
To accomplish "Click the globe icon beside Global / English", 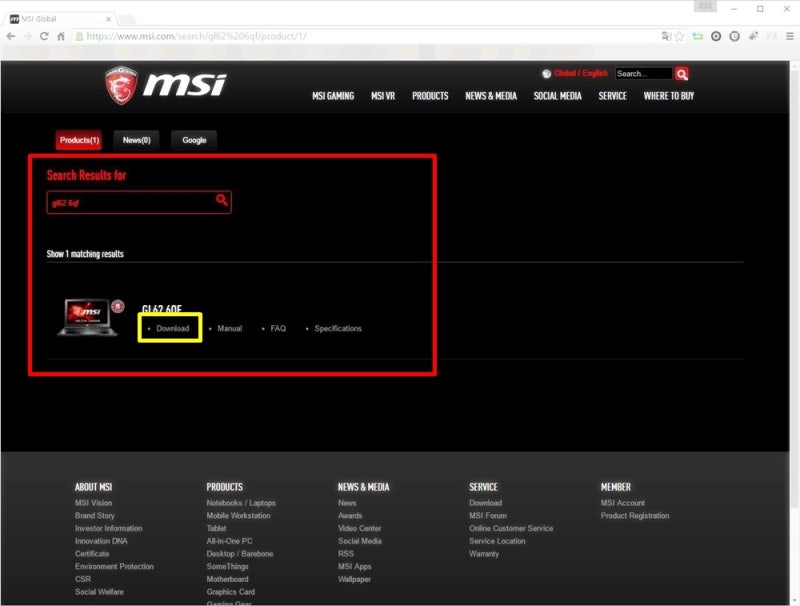I will click(x=546, y=73).
